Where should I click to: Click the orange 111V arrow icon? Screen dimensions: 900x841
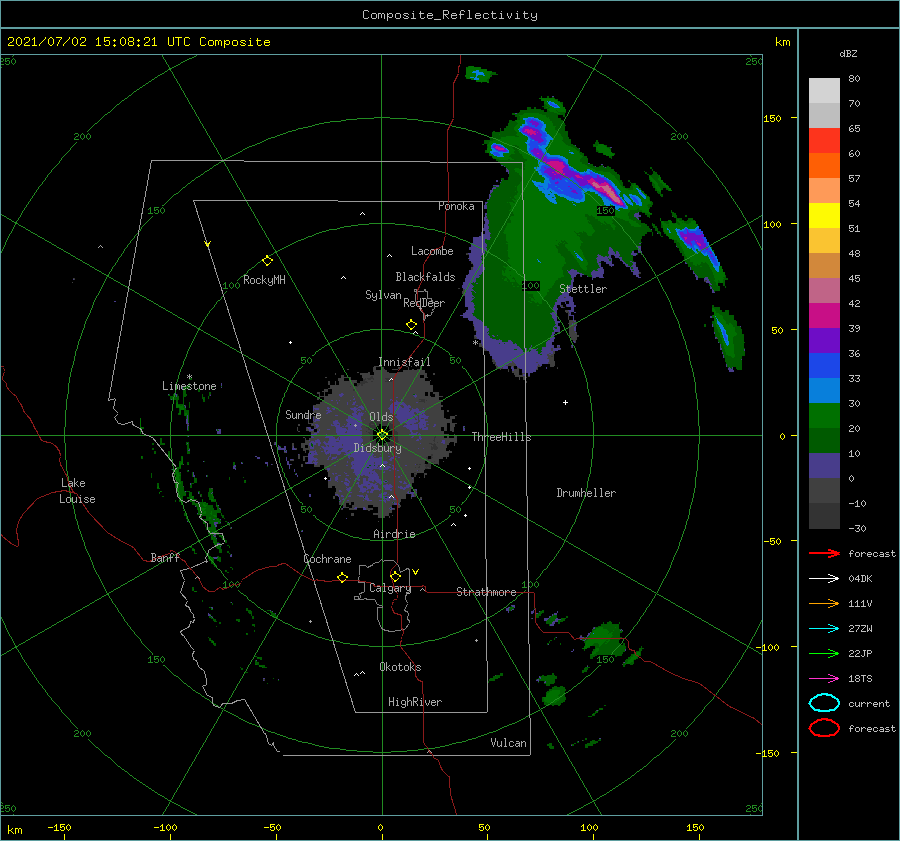tap(824, 603)
